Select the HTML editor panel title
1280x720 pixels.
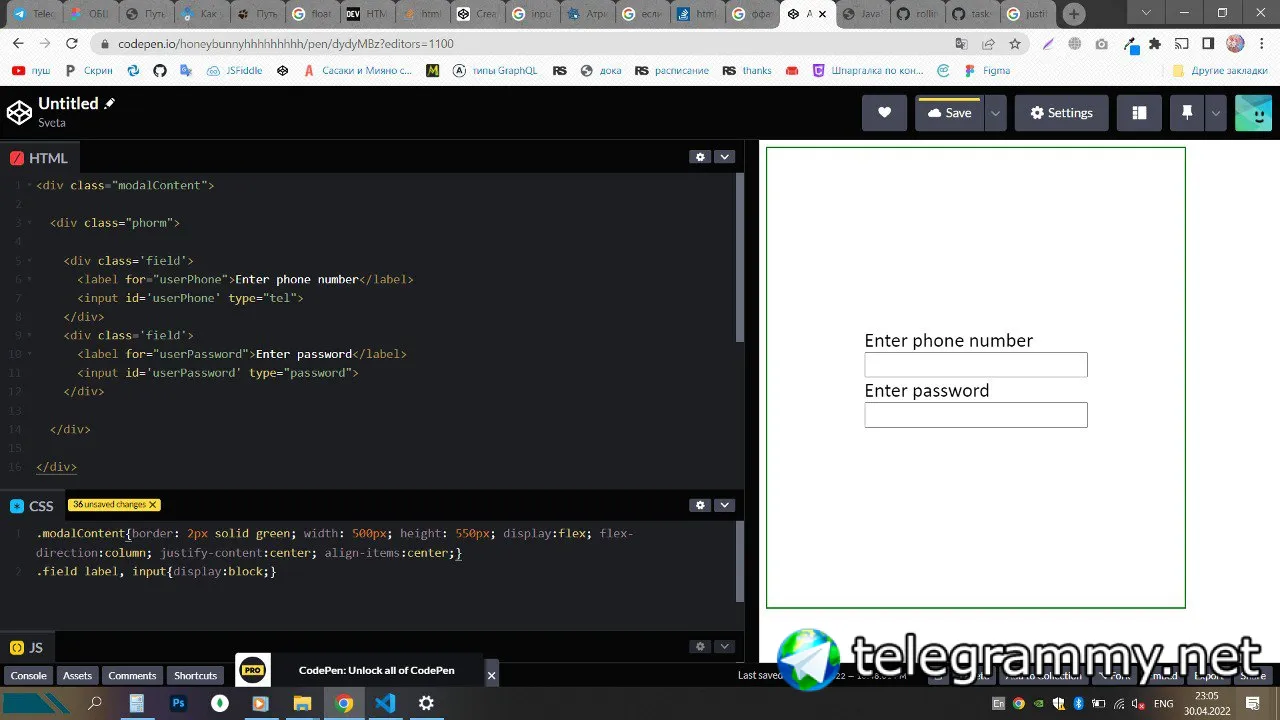click(39, 158)
